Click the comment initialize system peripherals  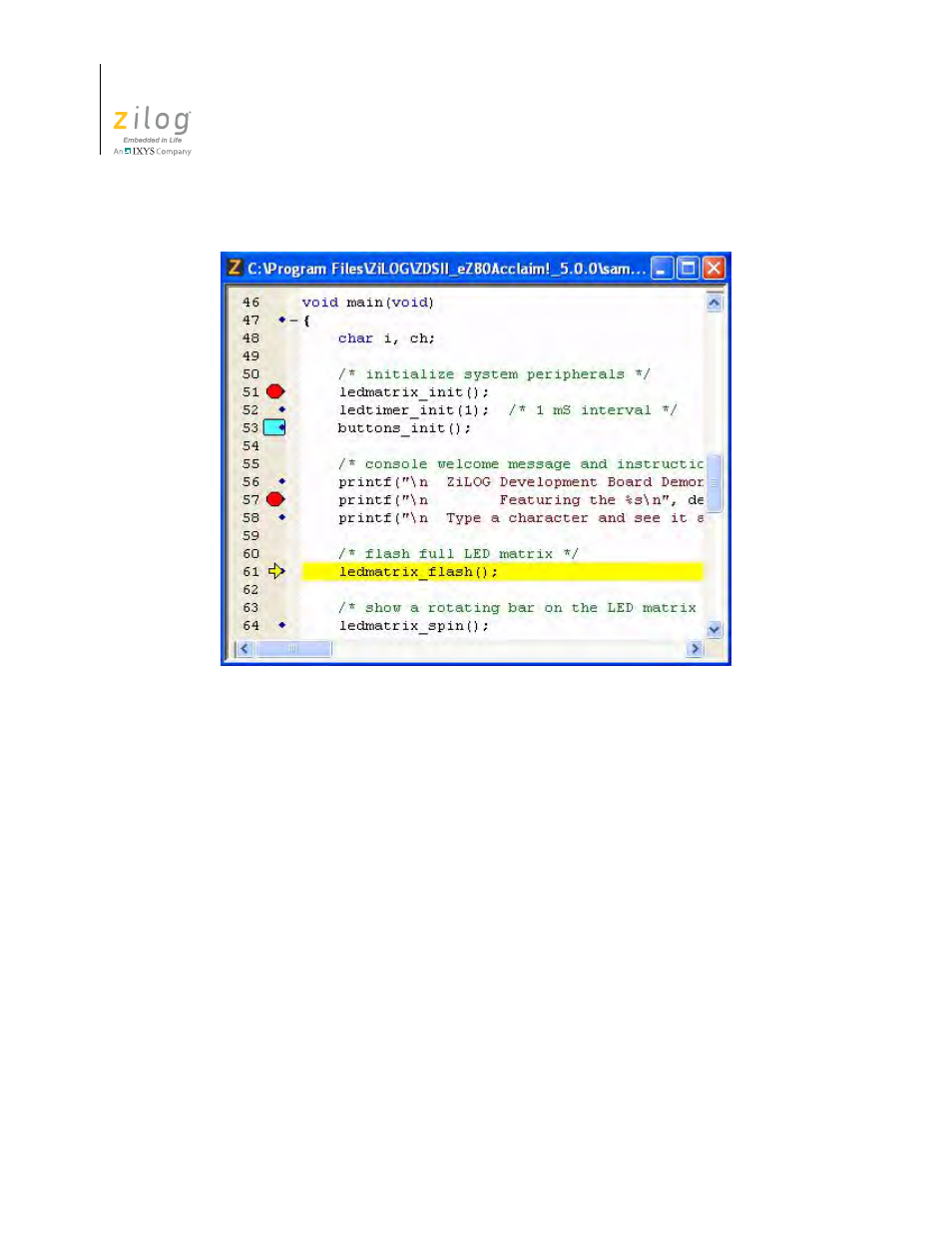[x=494, y=374]
